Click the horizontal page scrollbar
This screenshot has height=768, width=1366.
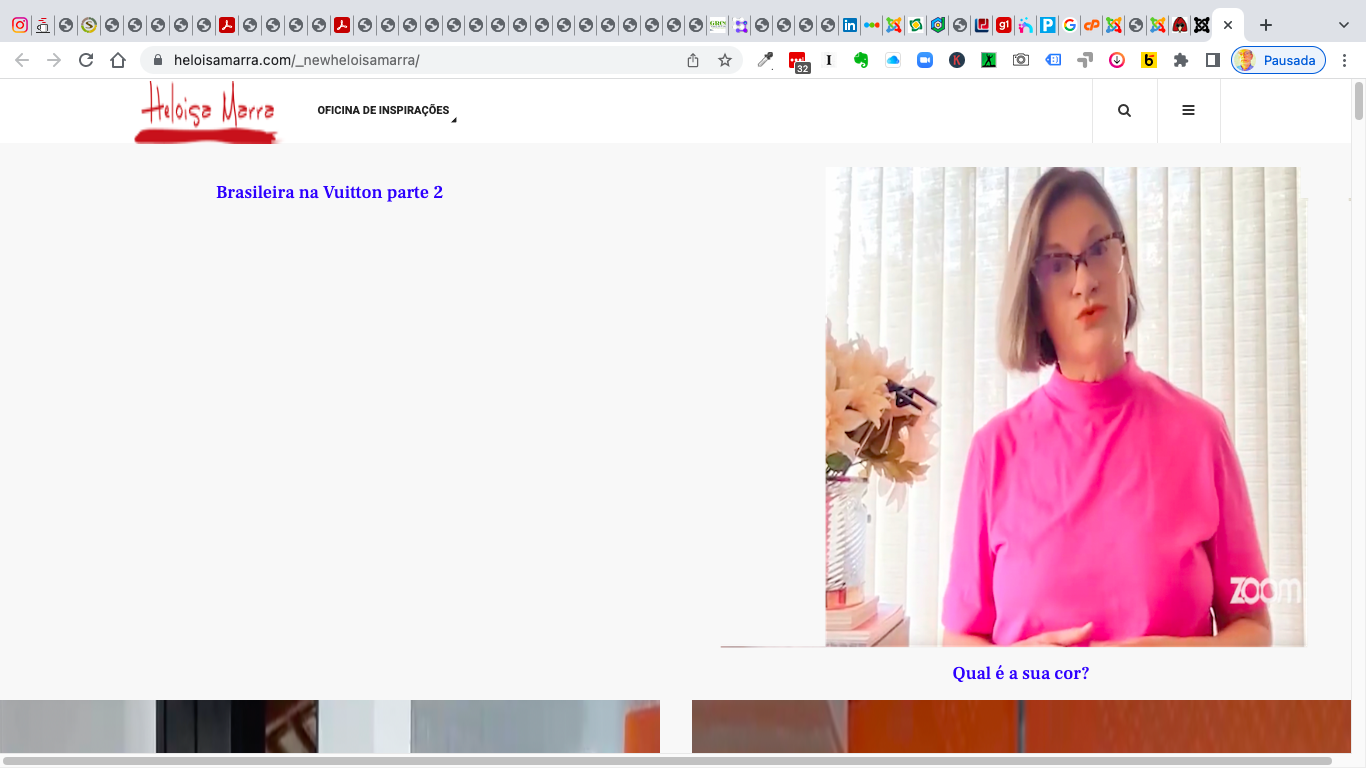point(667,761)
